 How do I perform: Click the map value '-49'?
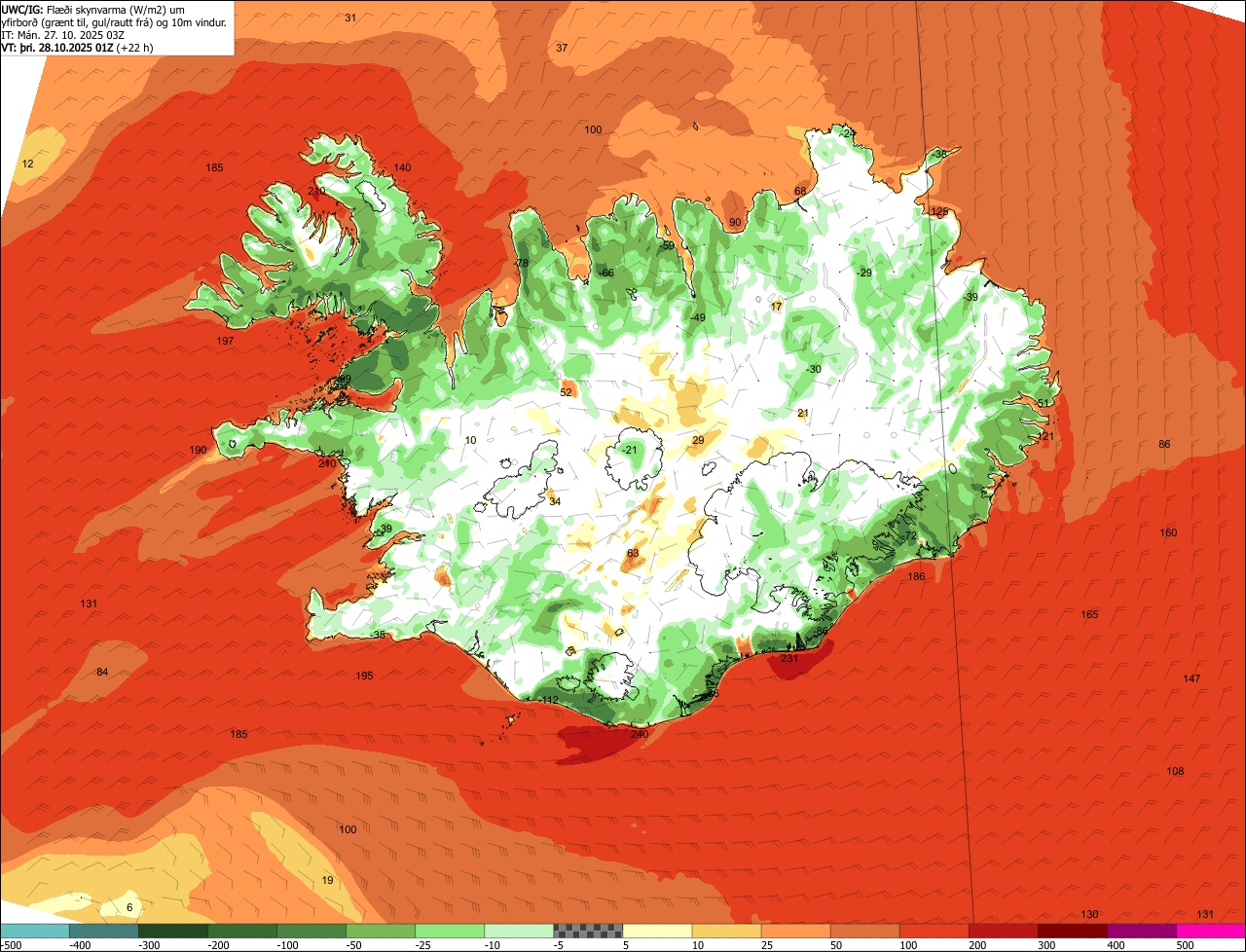click(x=697, y=317)
